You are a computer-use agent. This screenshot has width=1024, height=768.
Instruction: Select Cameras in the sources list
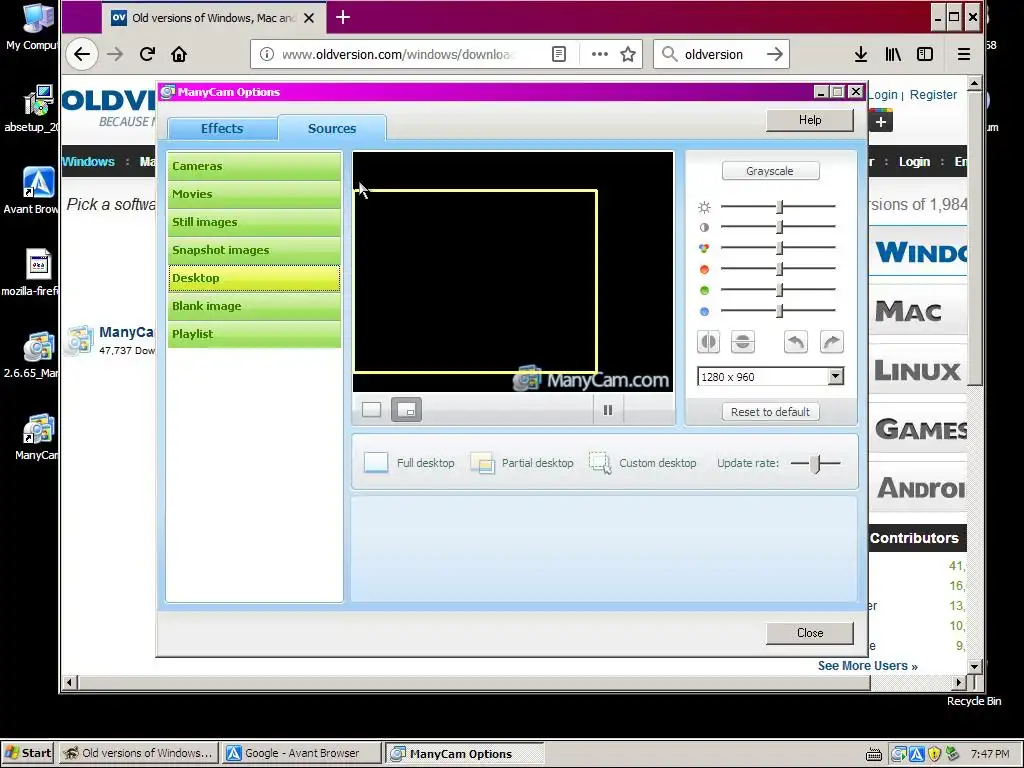pyautogui.click(x=254, y=167)
